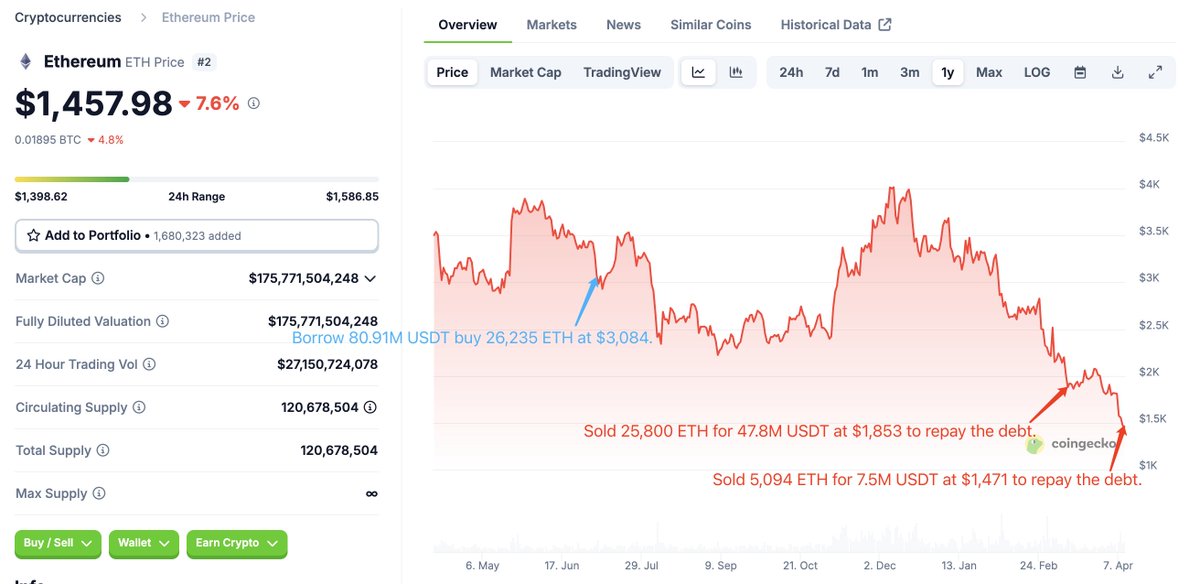Image resolution: width=1200 pixels, height=584 pixels.
Task: Download the chart data
Action: pos(1118,72)
